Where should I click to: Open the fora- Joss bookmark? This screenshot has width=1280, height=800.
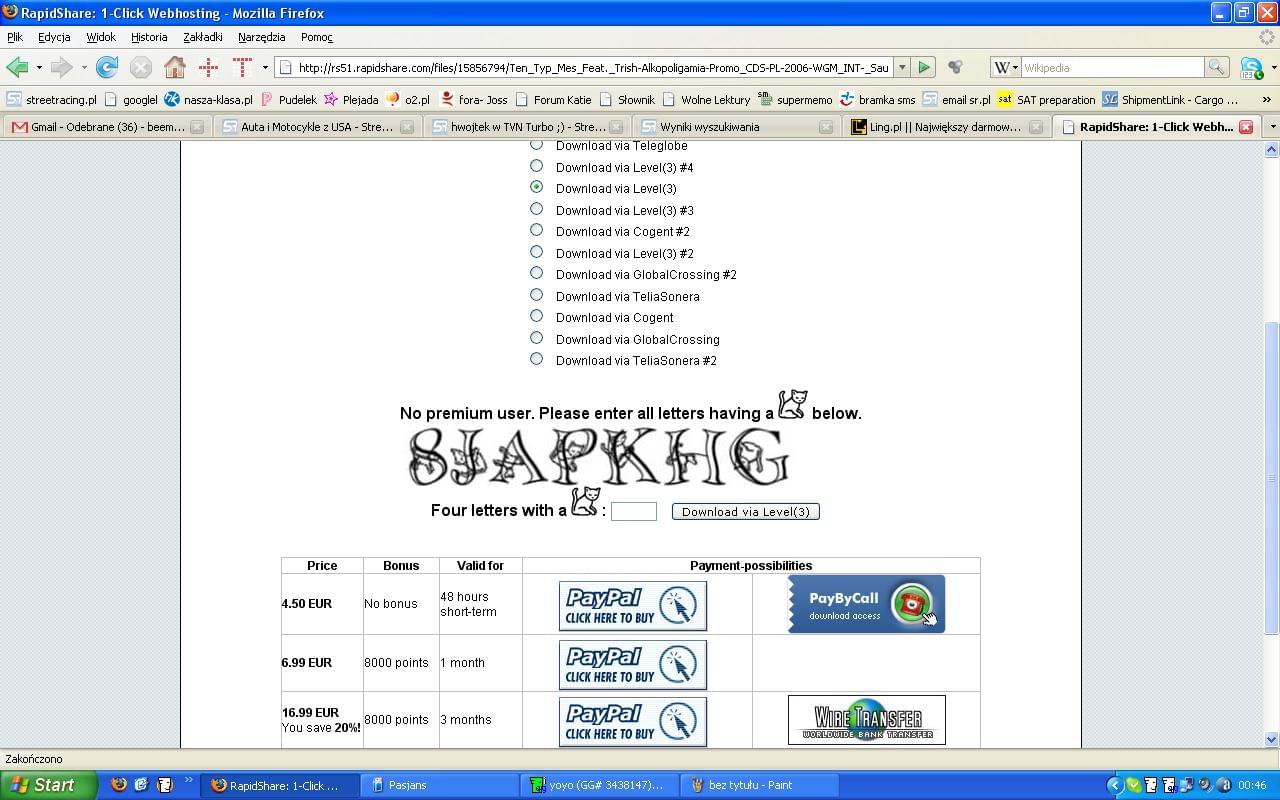tap(474, 99)
